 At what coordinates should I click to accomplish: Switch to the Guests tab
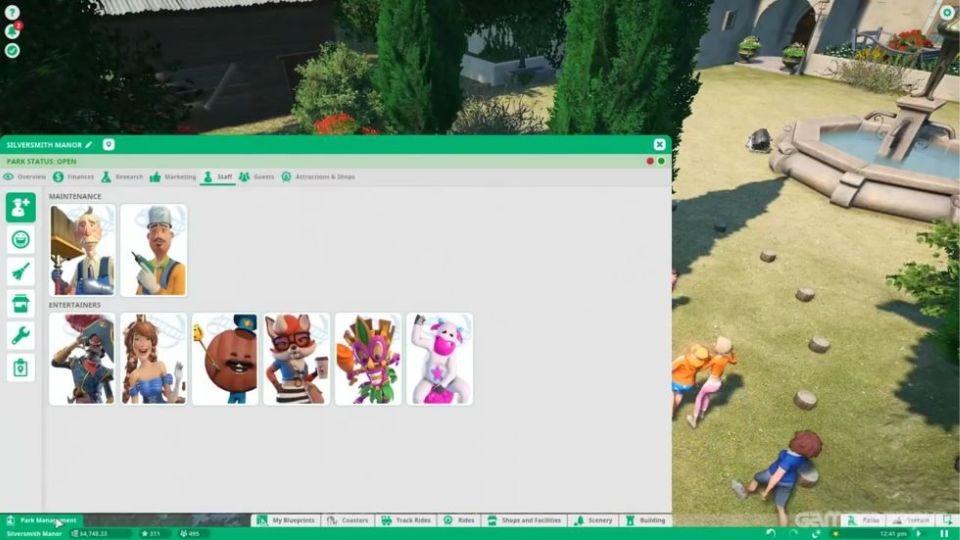point(257,176)
